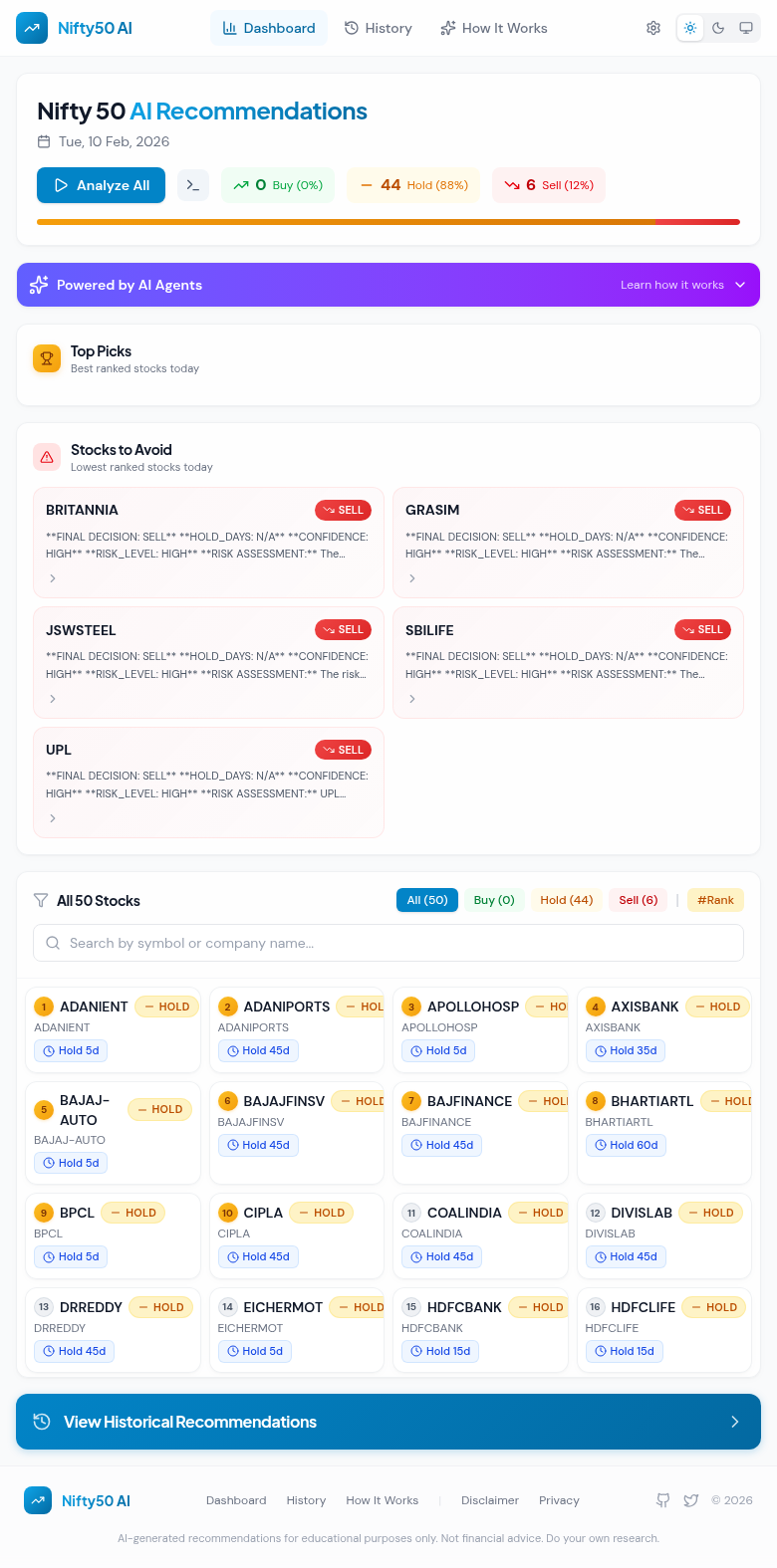Switch to dark mode using the moon toggle
The width and height of the screenshot is (777, 1568).
[x=718, y=28]
